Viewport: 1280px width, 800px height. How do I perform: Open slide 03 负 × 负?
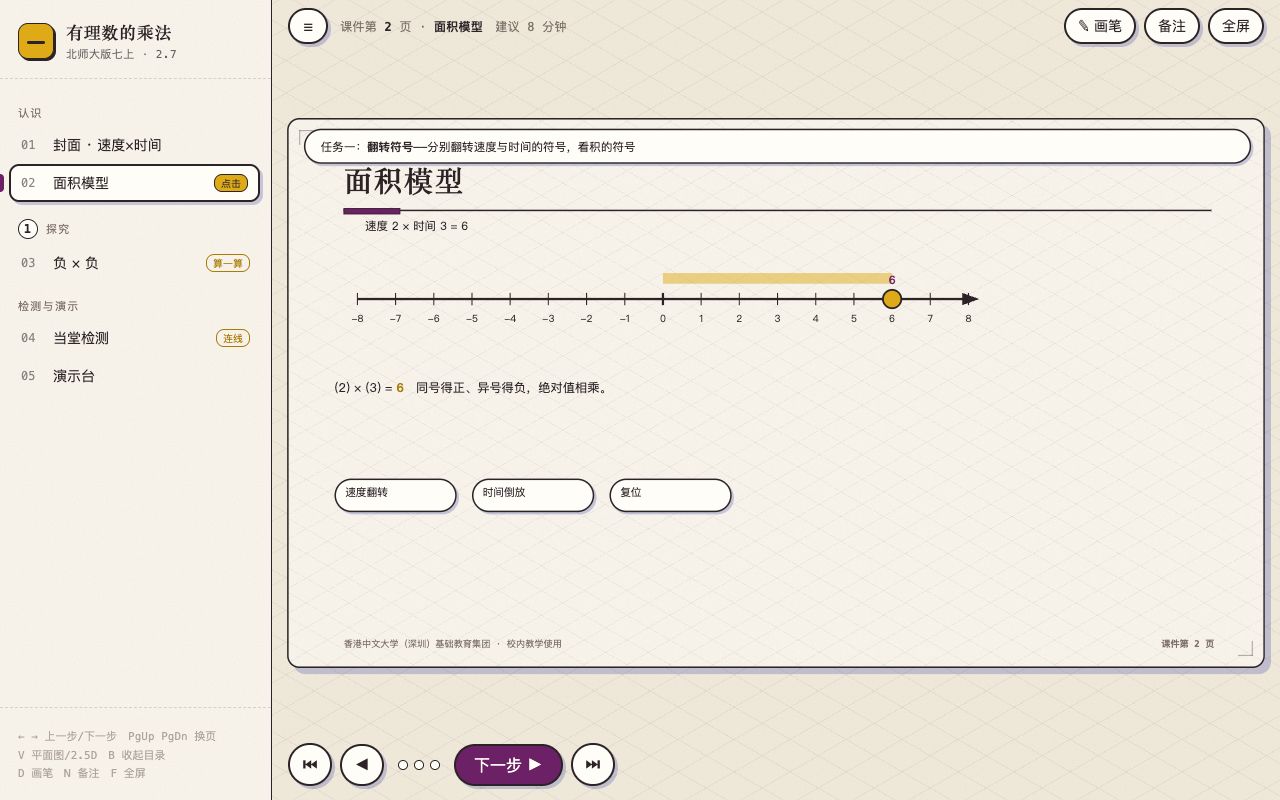click(x=134, y=263)
